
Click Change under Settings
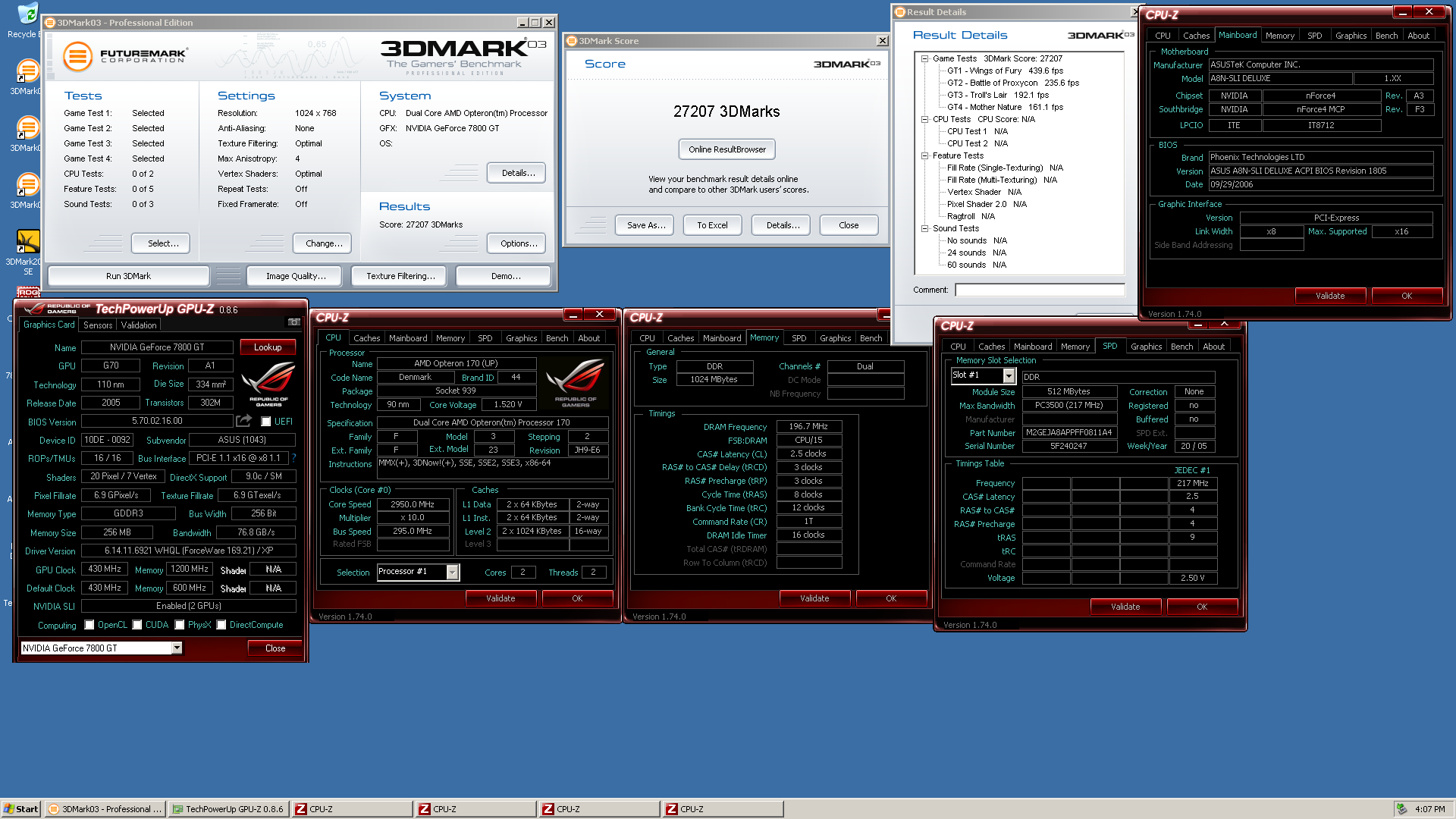tap(324, 243)
